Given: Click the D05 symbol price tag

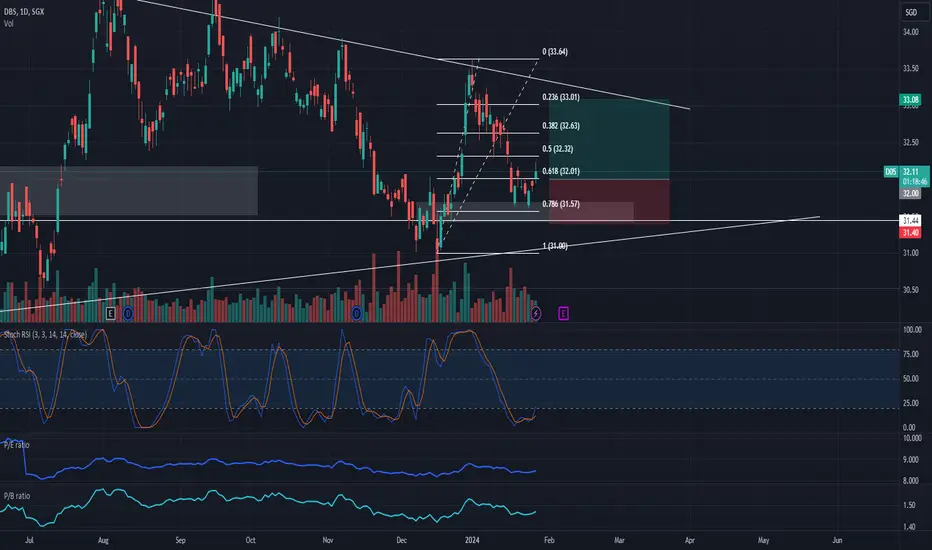Looking at the screenshot, I should 890,172.
